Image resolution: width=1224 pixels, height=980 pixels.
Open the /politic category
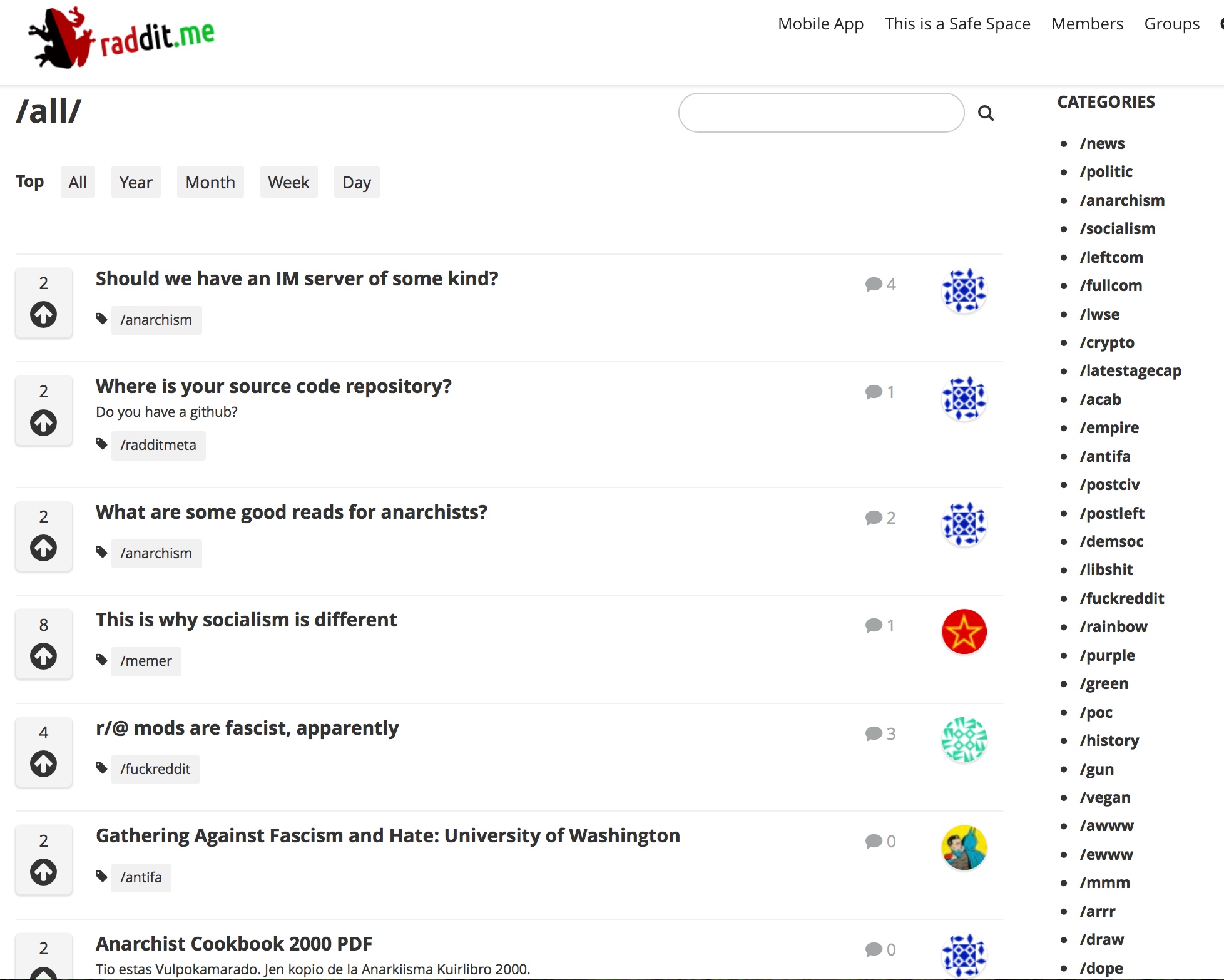(1106, 171)
